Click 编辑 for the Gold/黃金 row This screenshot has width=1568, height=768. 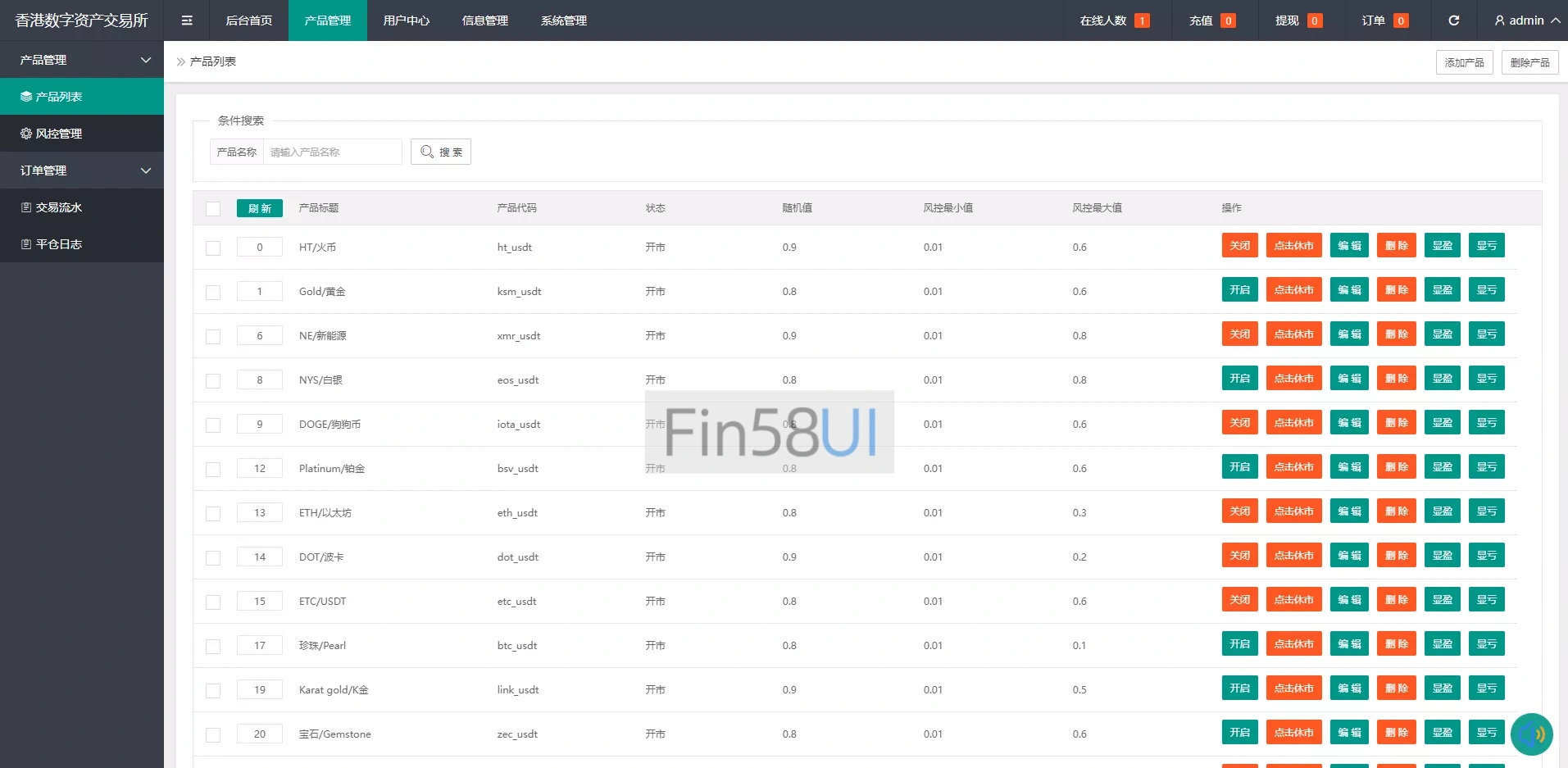pos(1349,290)
